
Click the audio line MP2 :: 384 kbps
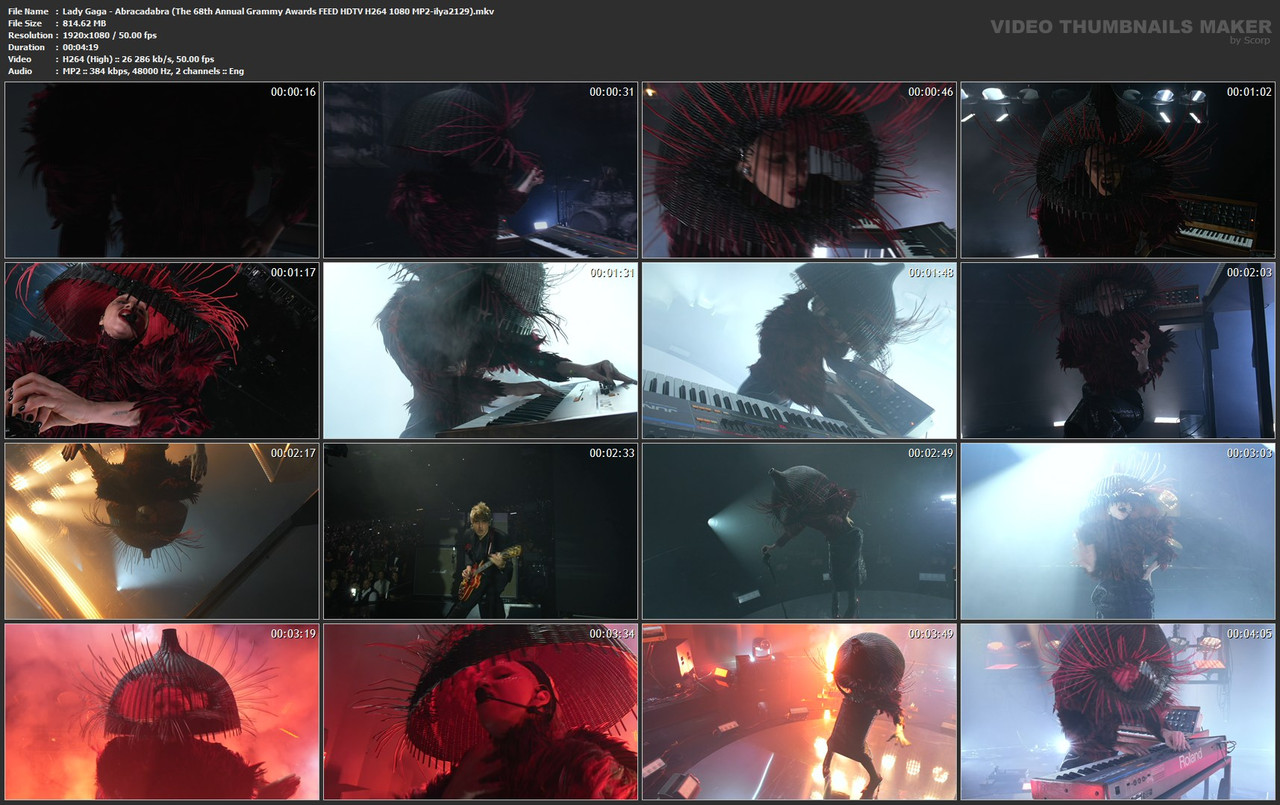[153, 71]
